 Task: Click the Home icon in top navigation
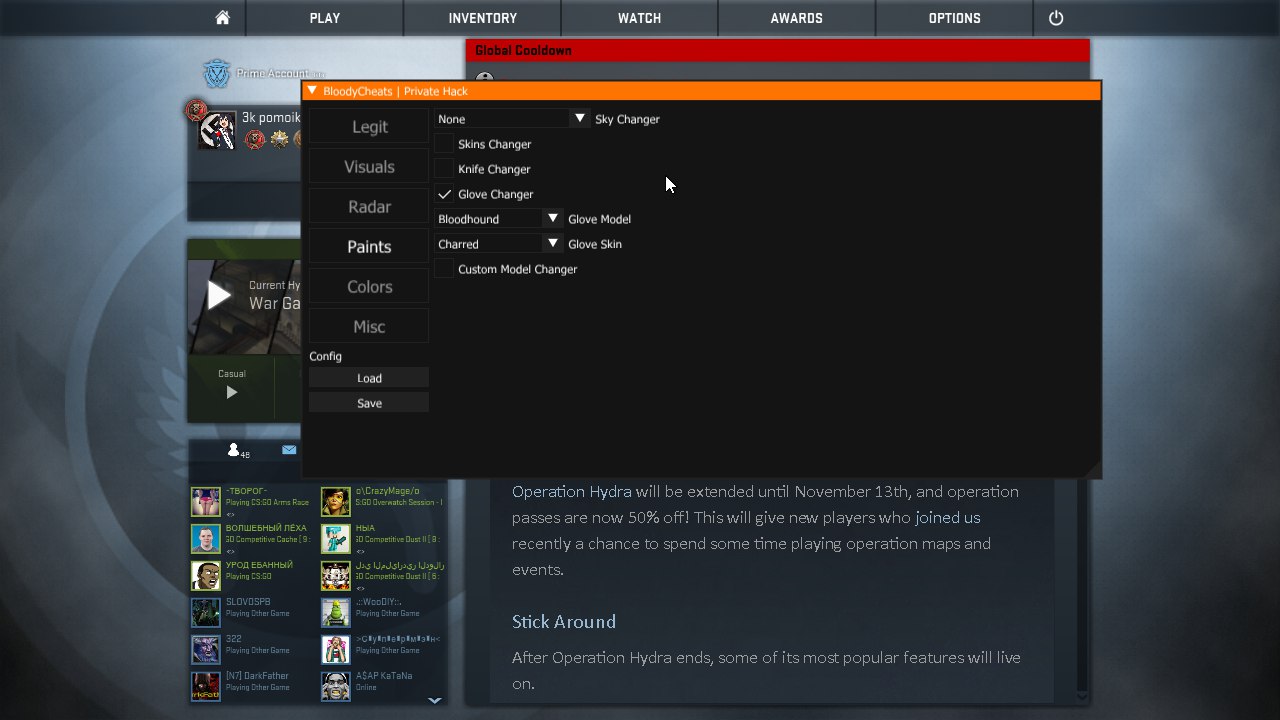coord(222,18)
